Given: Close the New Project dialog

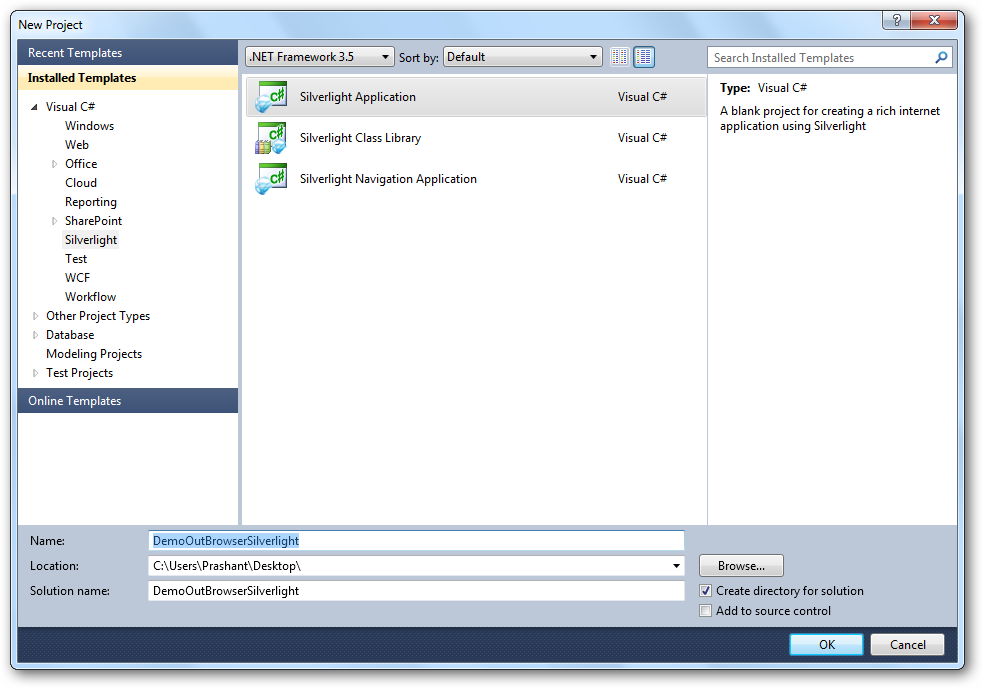Looking at the screenshot, I should pos(933,20).
